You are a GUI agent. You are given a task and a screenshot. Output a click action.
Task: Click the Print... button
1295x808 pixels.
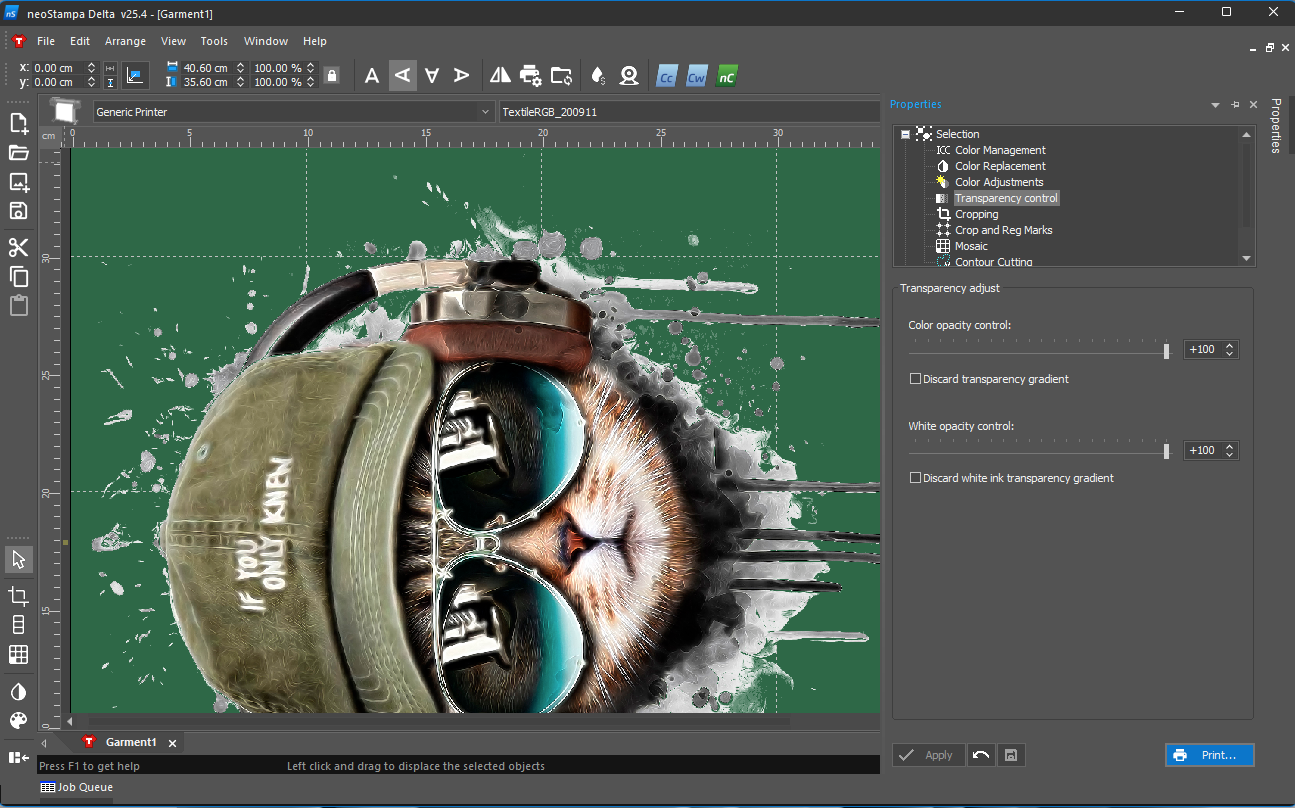(1209, 755)
